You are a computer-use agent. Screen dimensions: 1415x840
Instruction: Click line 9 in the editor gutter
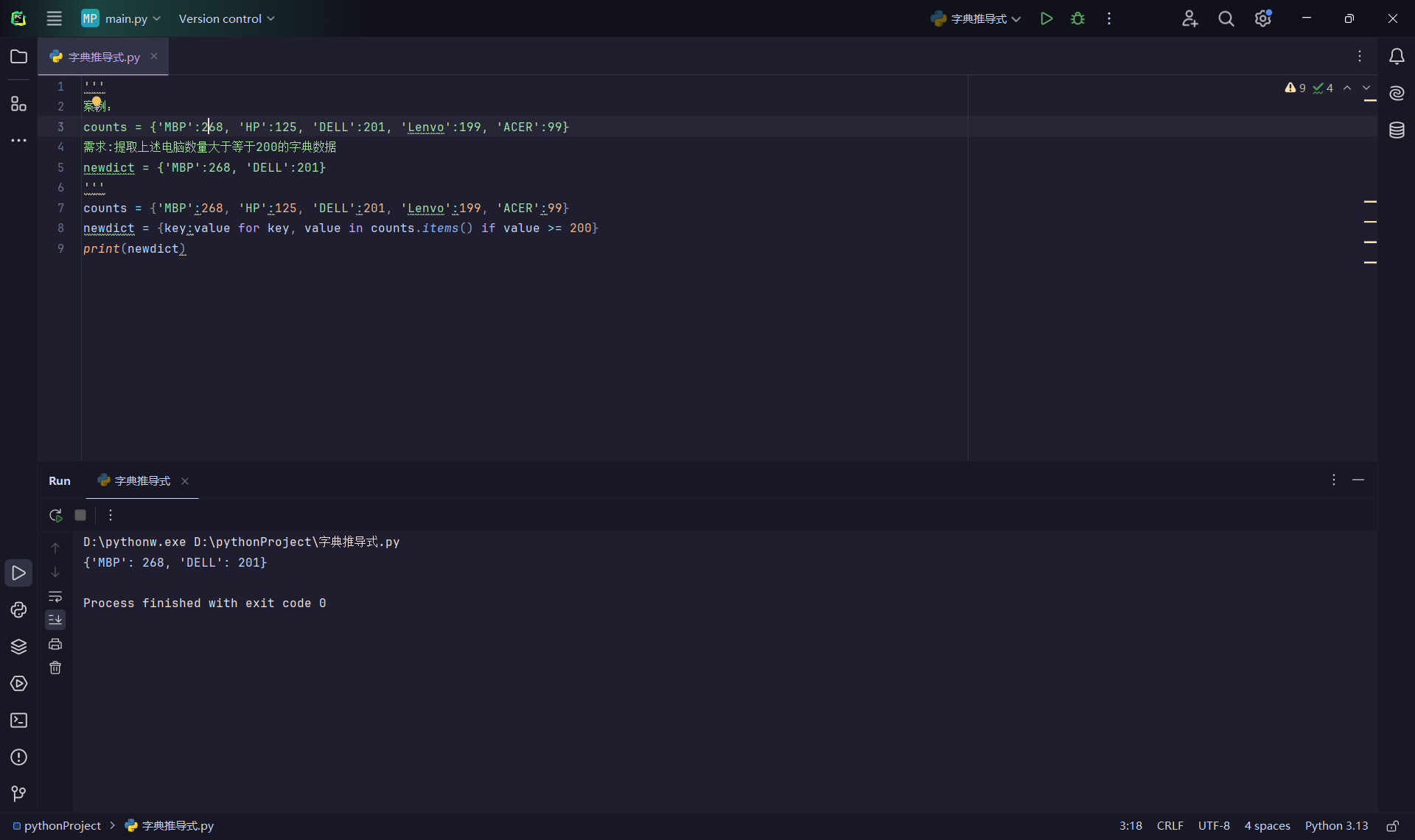(x=60, y=248)
